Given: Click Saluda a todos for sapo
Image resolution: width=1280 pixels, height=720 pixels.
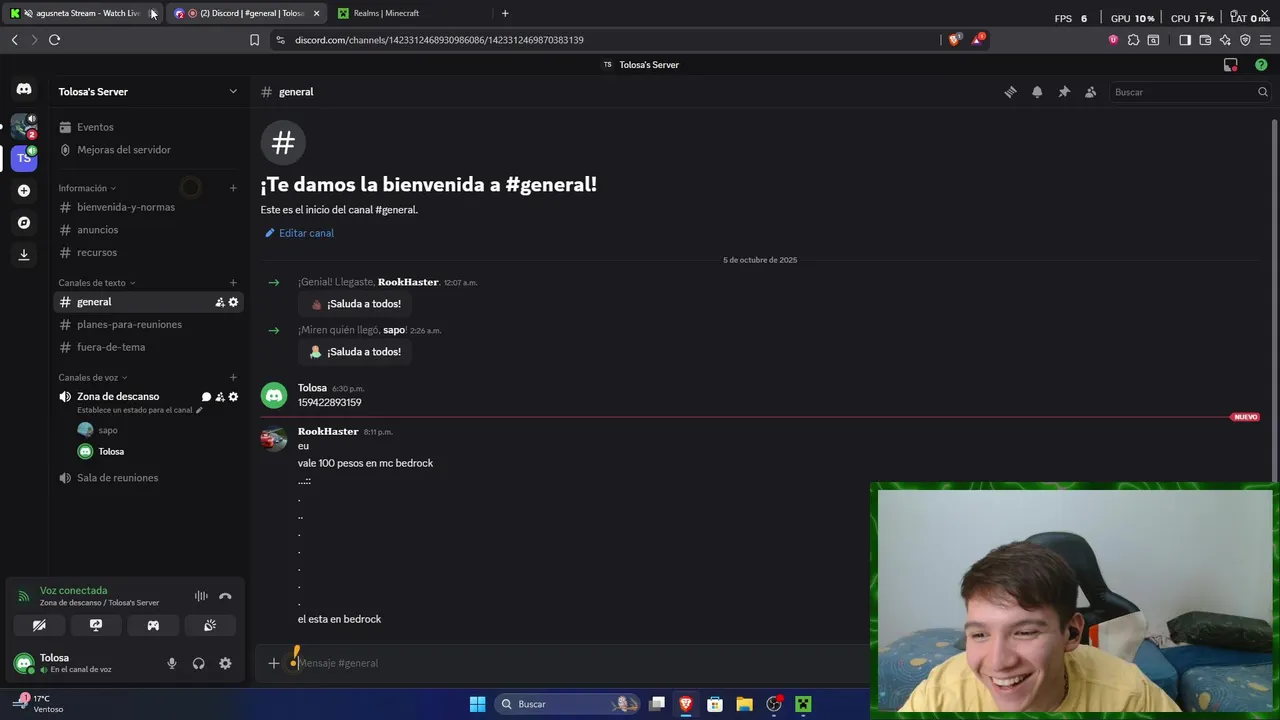Looking at the screenshot, I should click(x=355, y=352).
